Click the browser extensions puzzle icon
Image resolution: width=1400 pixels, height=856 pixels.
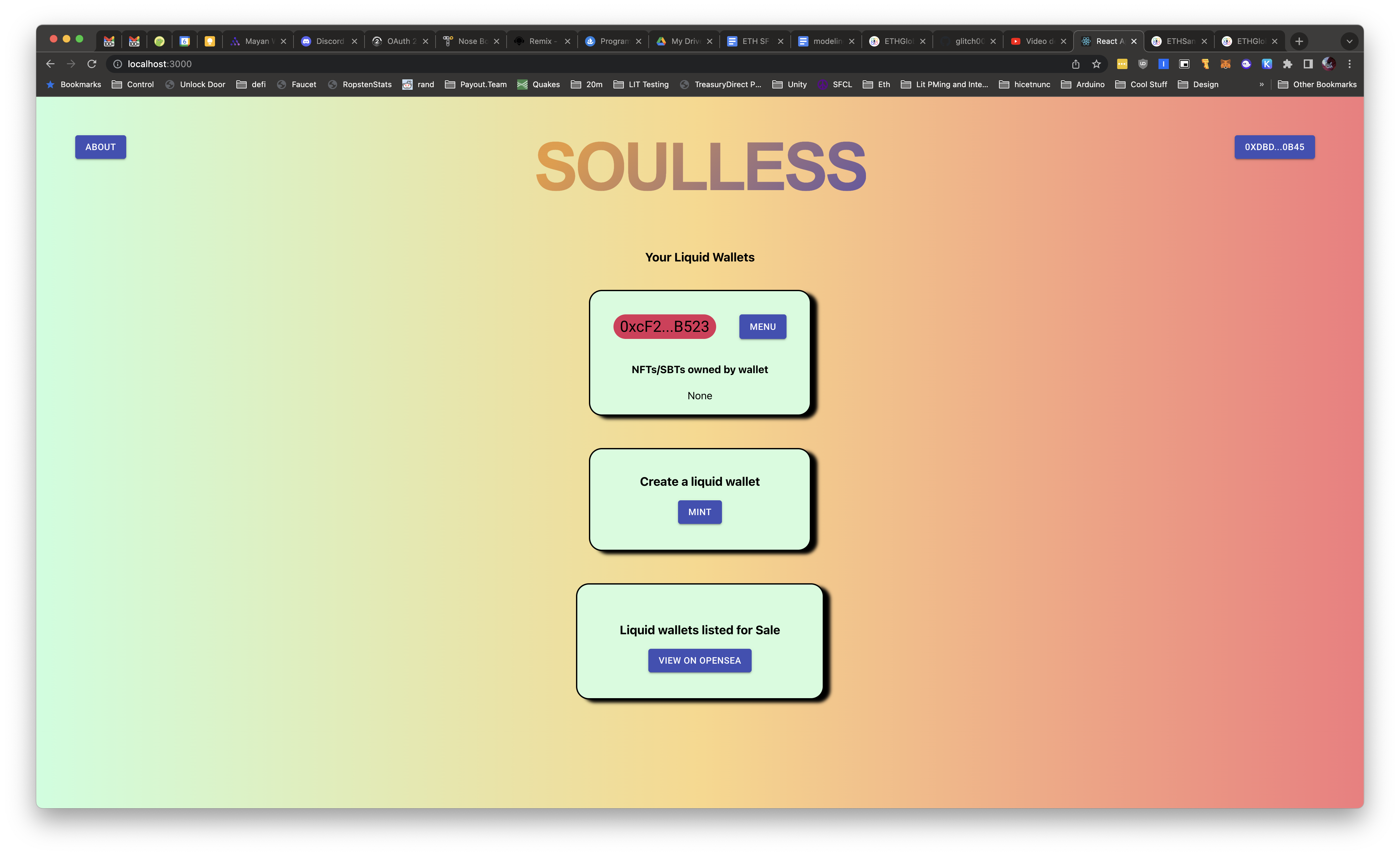1289,63
